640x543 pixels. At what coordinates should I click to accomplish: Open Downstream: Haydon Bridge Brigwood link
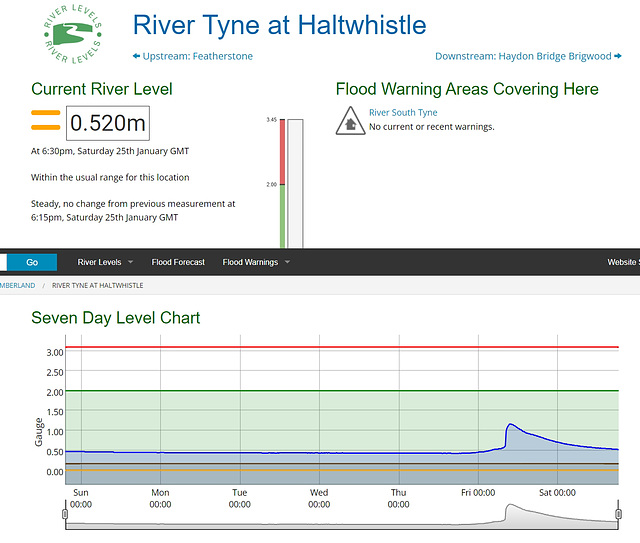(x=523, y=56)
